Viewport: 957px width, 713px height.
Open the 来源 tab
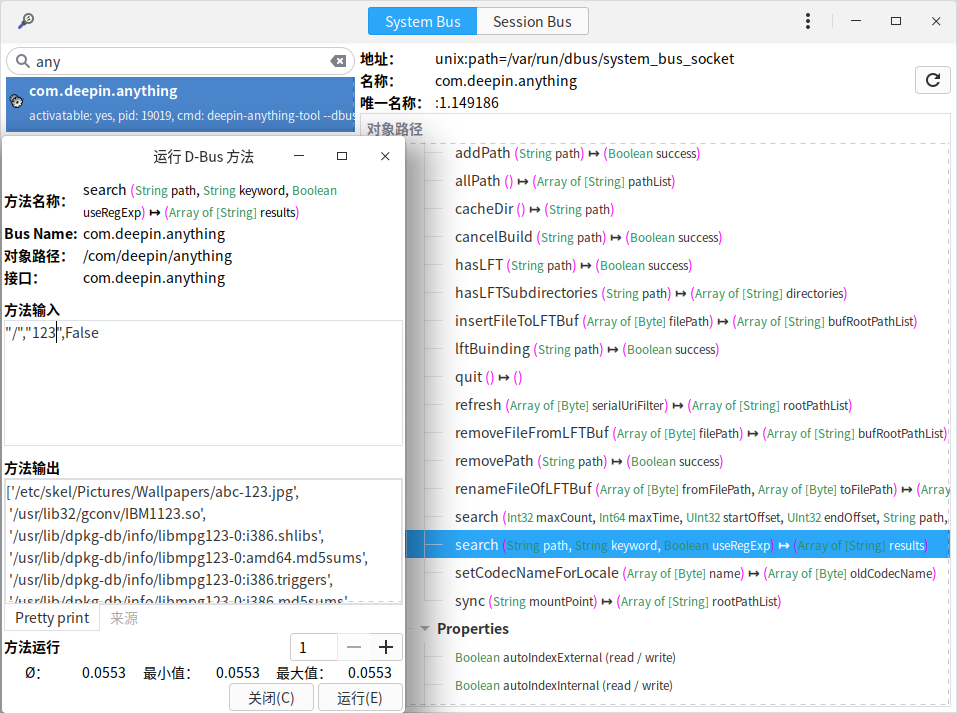point(124,618)
